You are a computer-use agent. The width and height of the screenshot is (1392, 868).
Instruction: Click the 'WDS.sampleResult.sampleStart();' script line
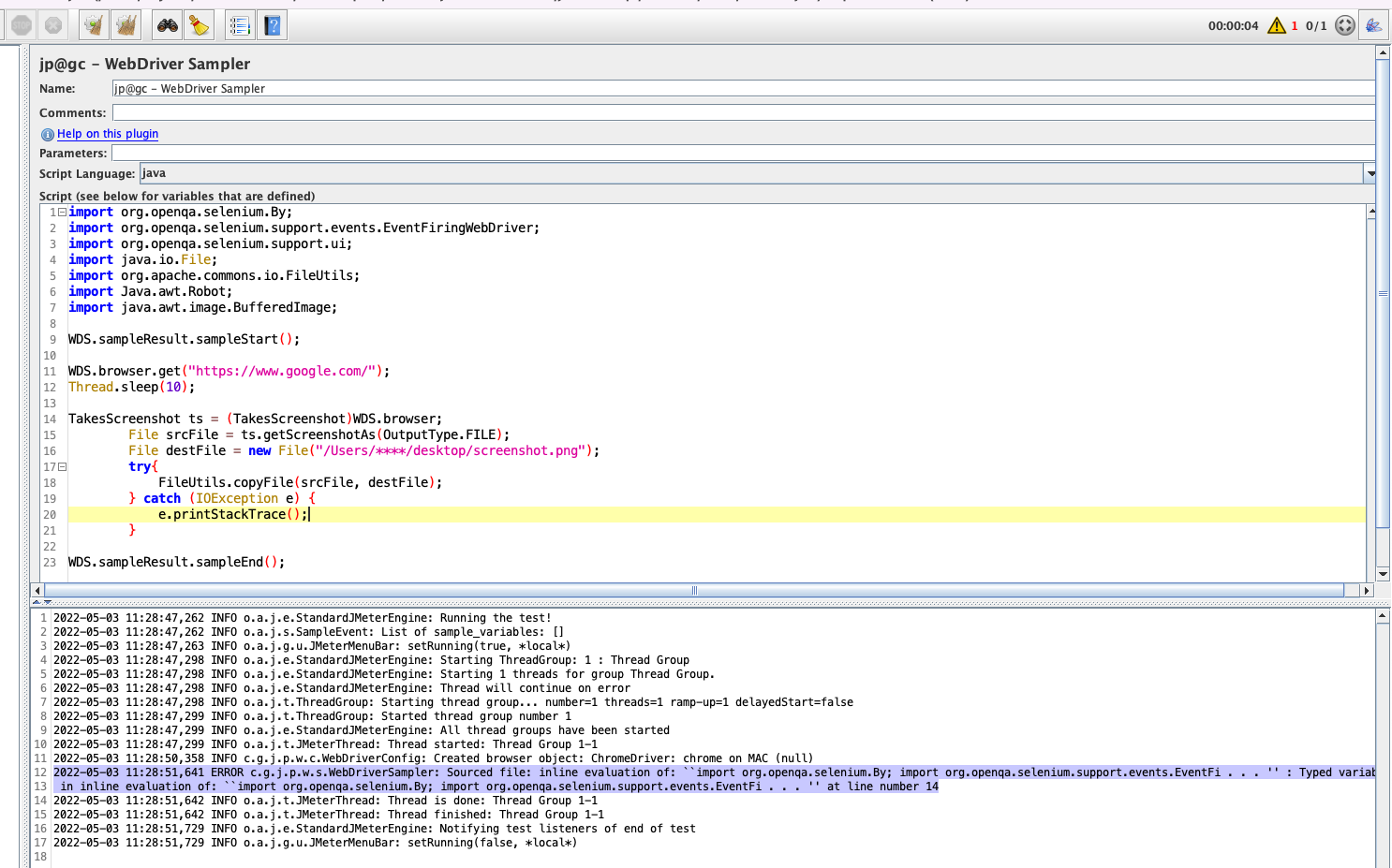[185, 339]
